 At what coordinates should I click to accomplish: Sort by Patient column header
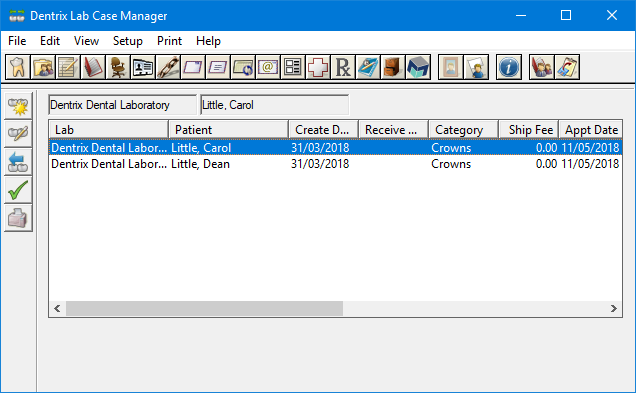coord(228,130)
